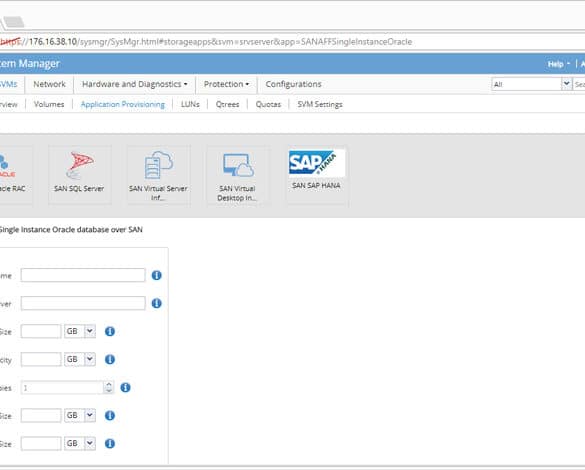The image size is (585, 470).
Task: Select the SAN Virtual Server Infrastructure icon
Action: pyautogui.click(x=159, y=175)
